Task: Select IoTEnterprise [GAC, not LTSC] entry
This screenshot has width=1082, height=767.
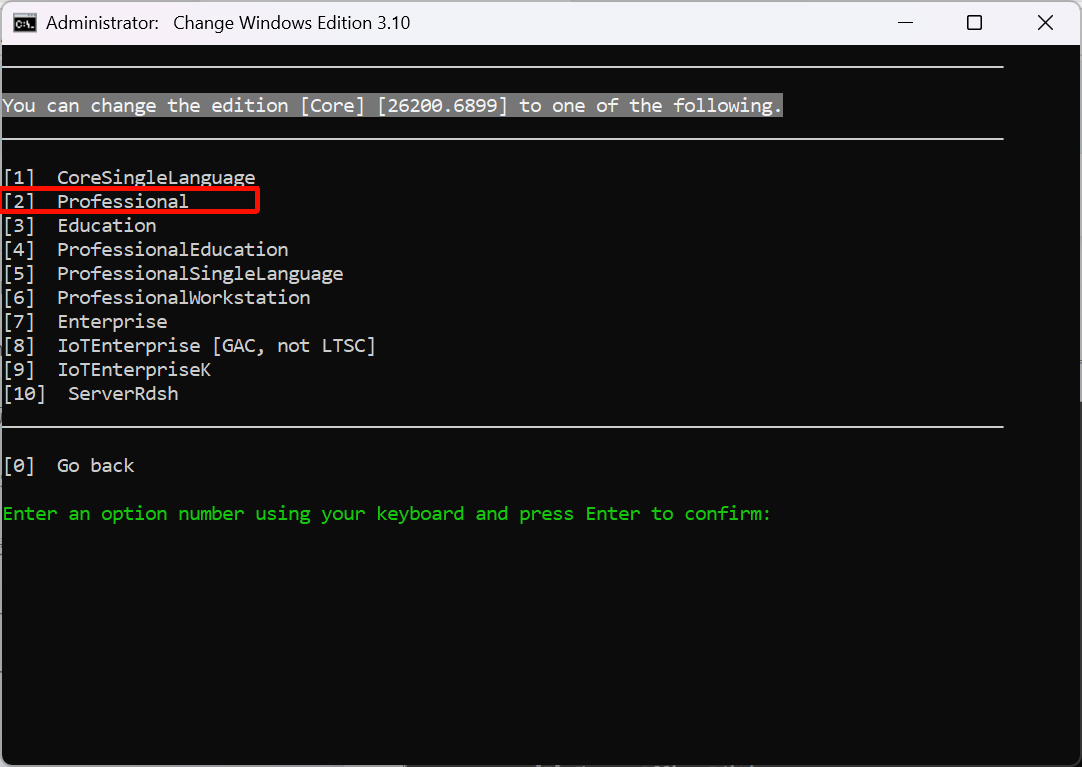Action: click(216, 346)
